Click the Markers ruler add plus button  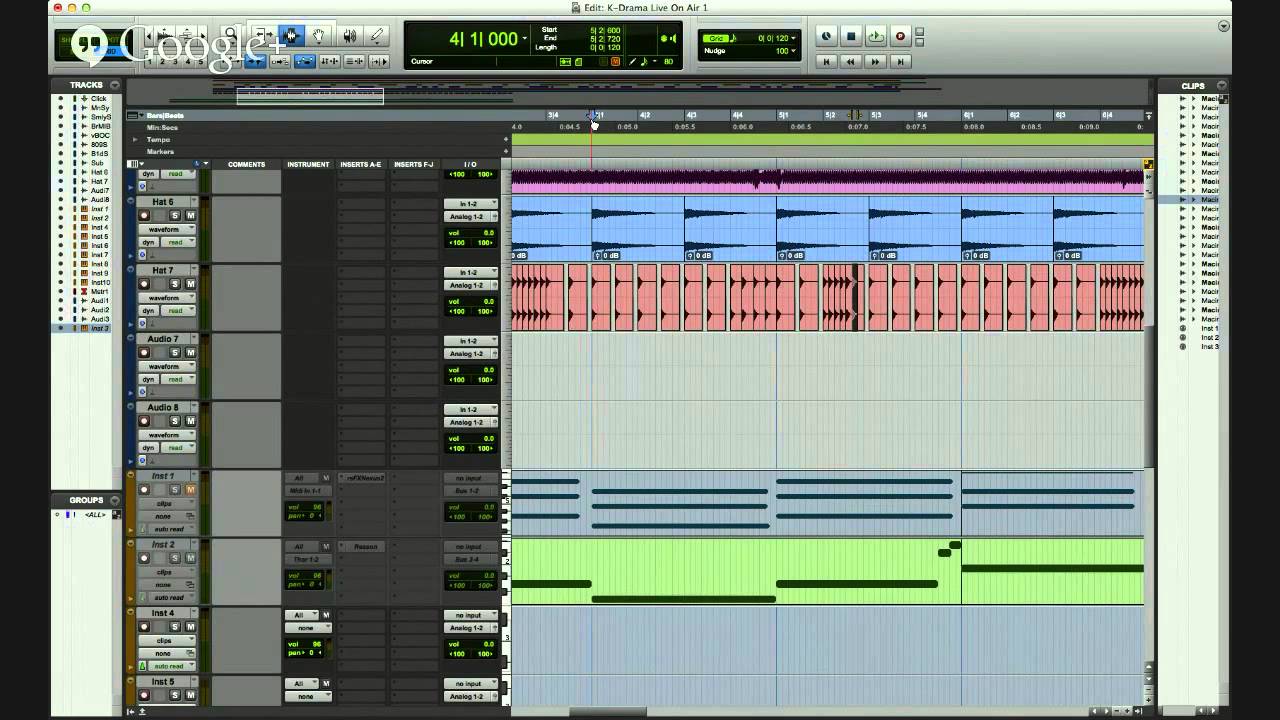(x=505, y=151)
